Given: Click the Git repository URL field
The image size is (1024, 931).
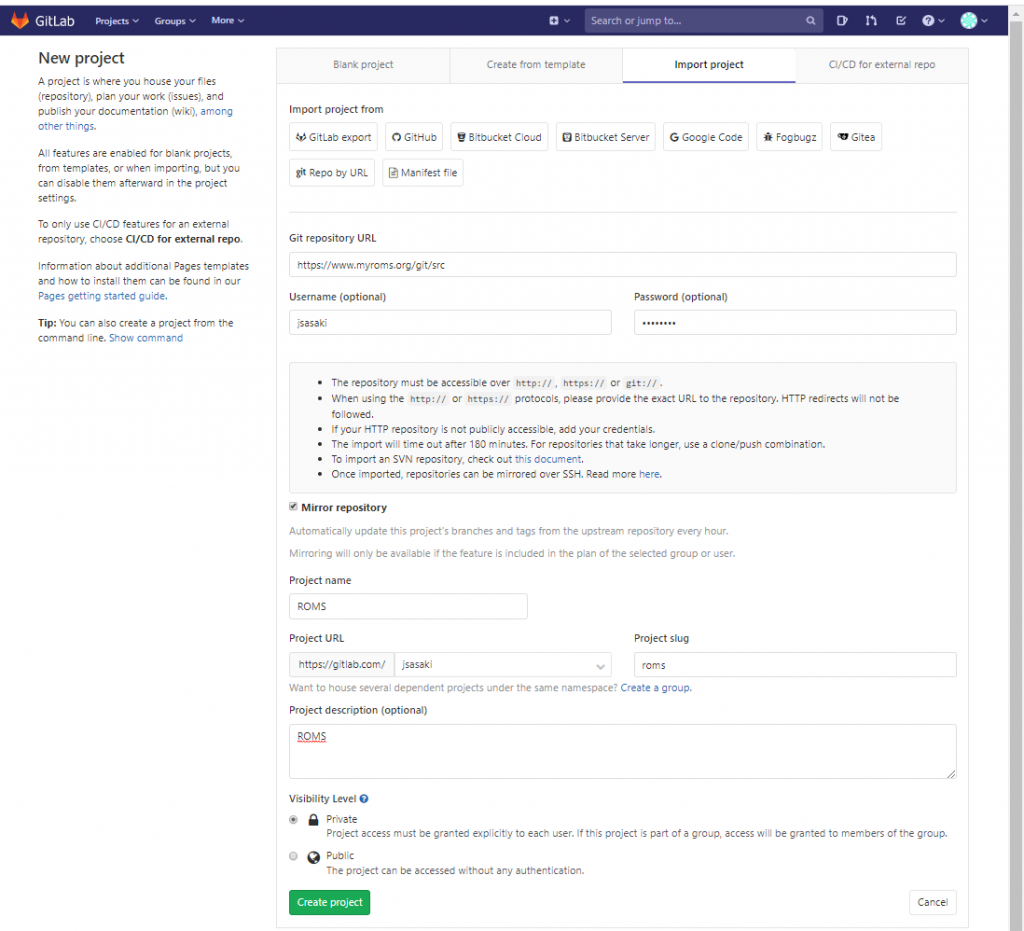Looking at the screenshot, I should (x=622, y=265).
